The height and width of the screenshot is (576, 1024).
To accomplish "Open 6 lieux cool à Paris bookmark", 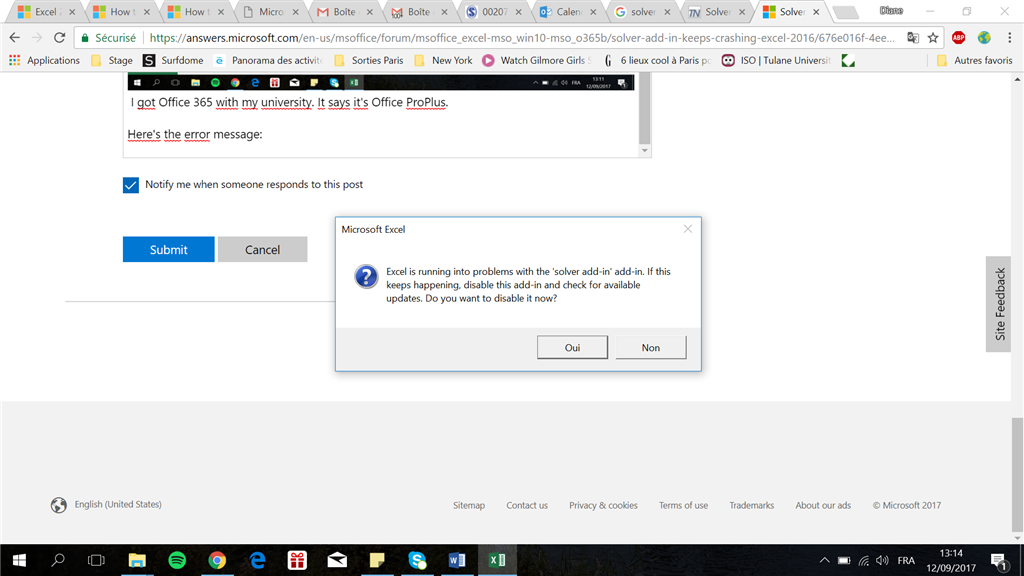I will tap(657, 60).
